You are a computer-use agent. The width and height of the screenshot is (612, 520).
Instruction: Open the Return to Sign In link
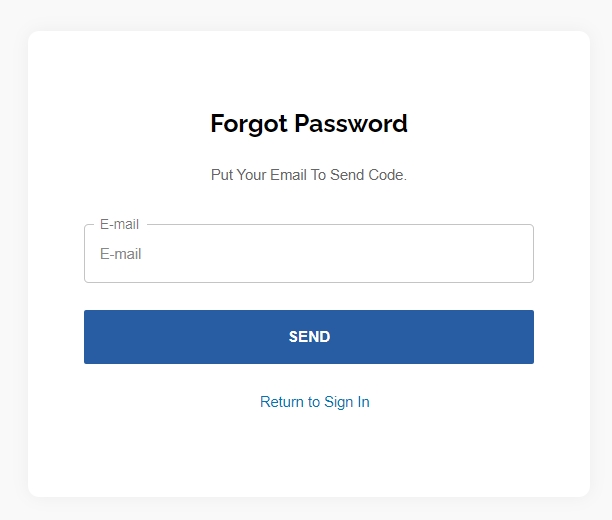(x=314, y=402)
